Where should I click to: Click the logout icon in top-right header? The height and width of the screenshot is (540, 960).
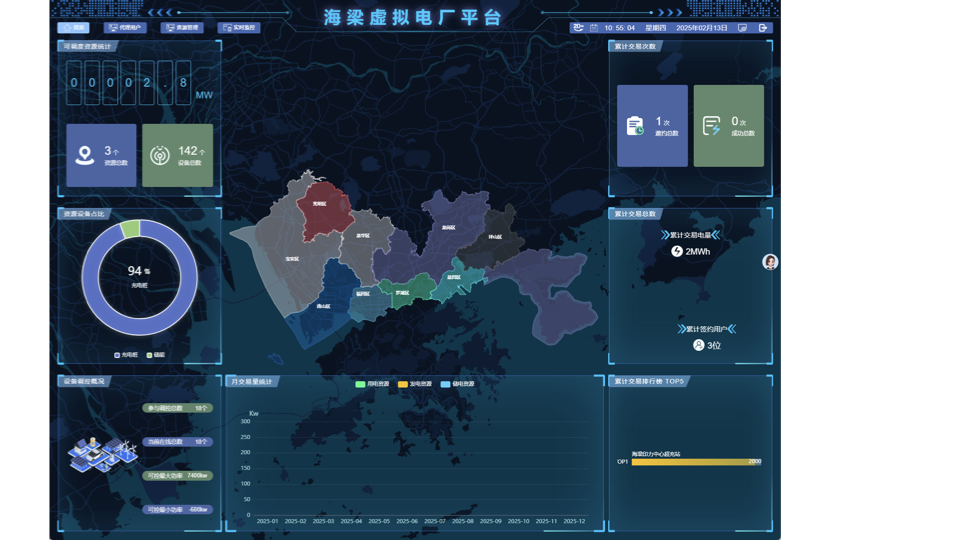(763, 28)
